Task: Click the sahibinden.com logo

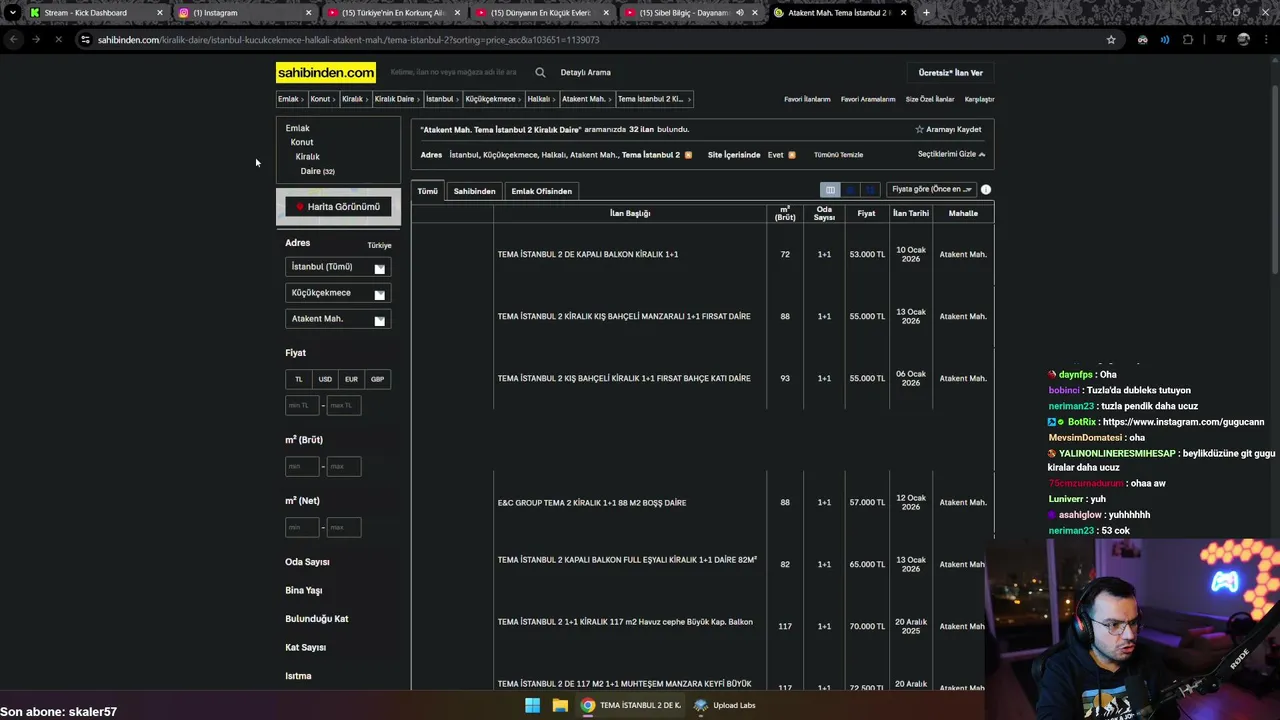Action: (326, 72)
